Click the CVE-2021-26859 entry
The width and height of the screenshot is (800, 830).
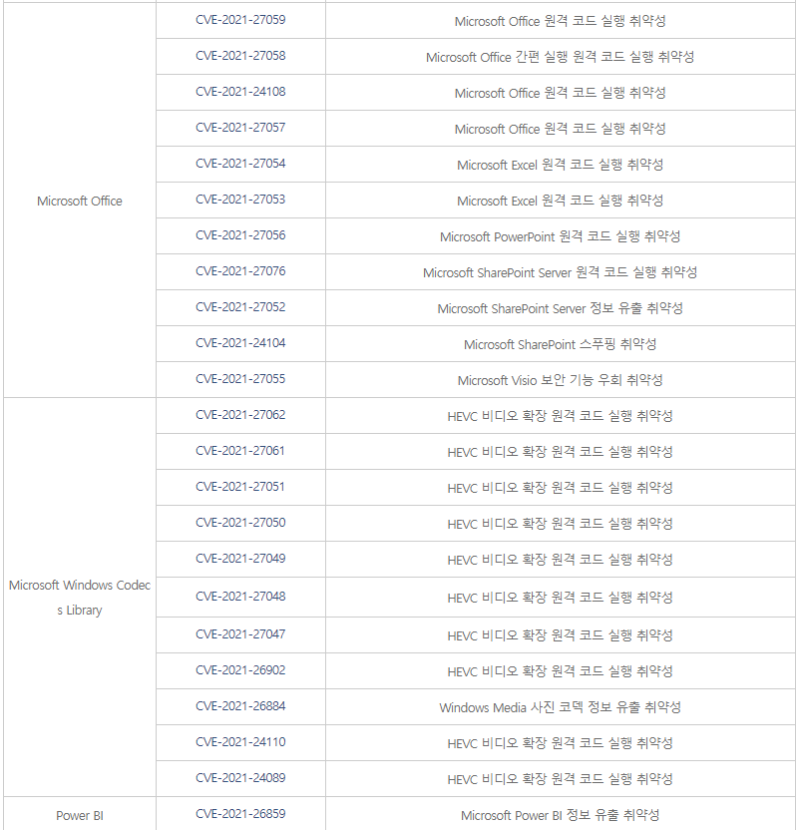click(240, 814)
